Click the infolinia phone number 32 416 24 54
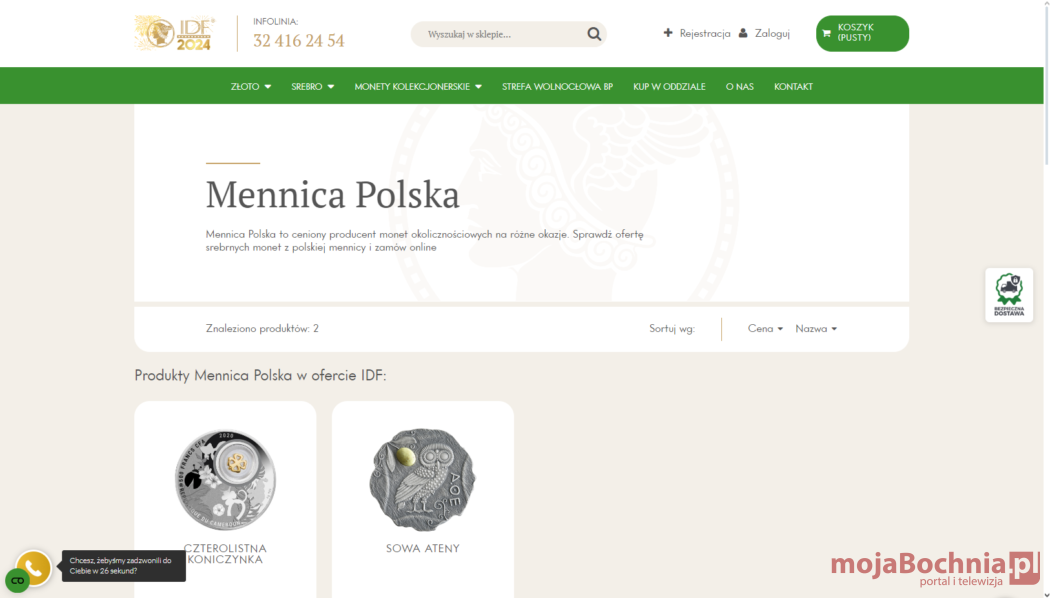The image size is (1050, 598). pos(299,41)
